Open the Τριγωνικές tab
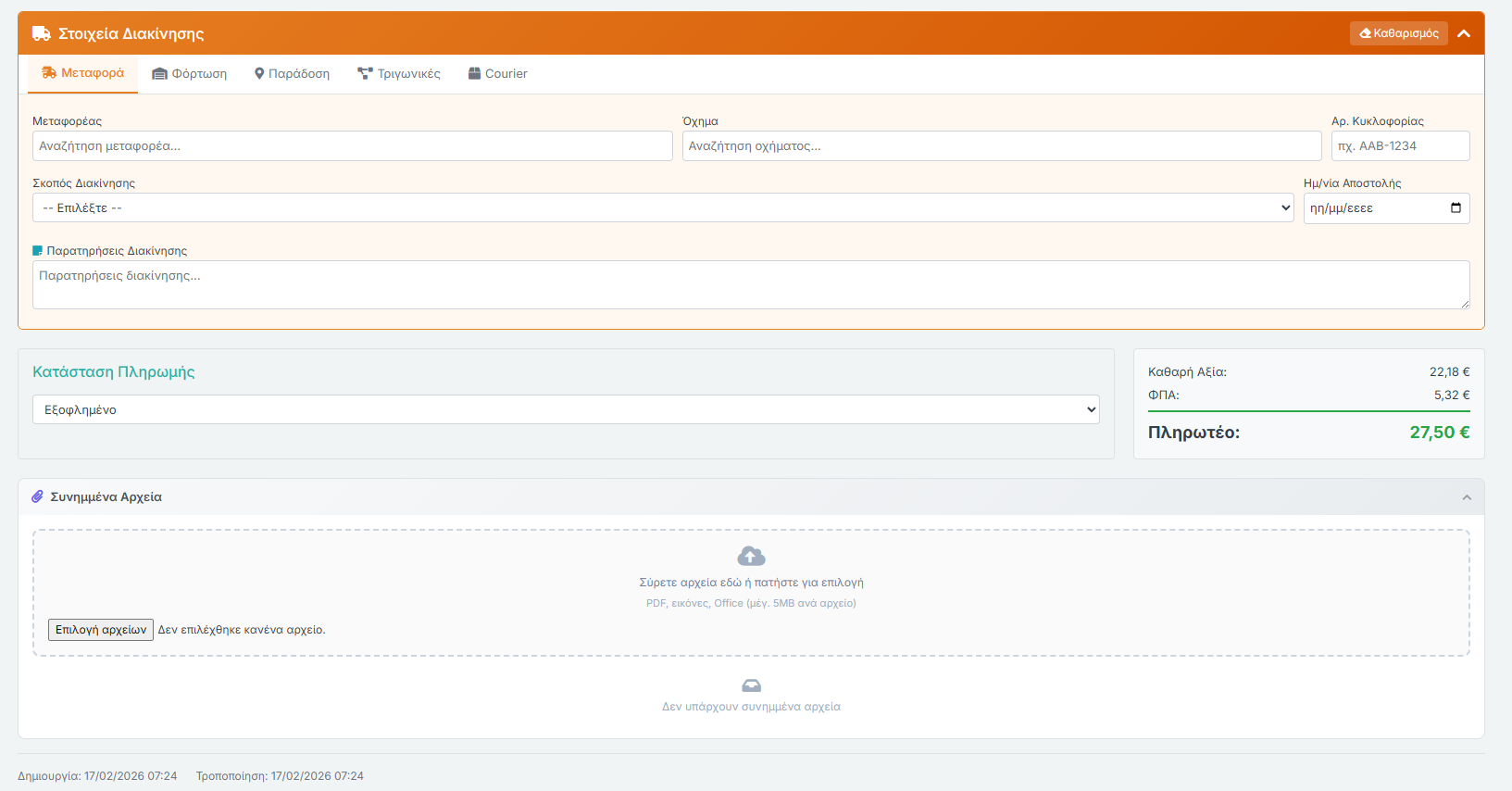This screenshot has width=1512, height=791. tap(399, 74)
